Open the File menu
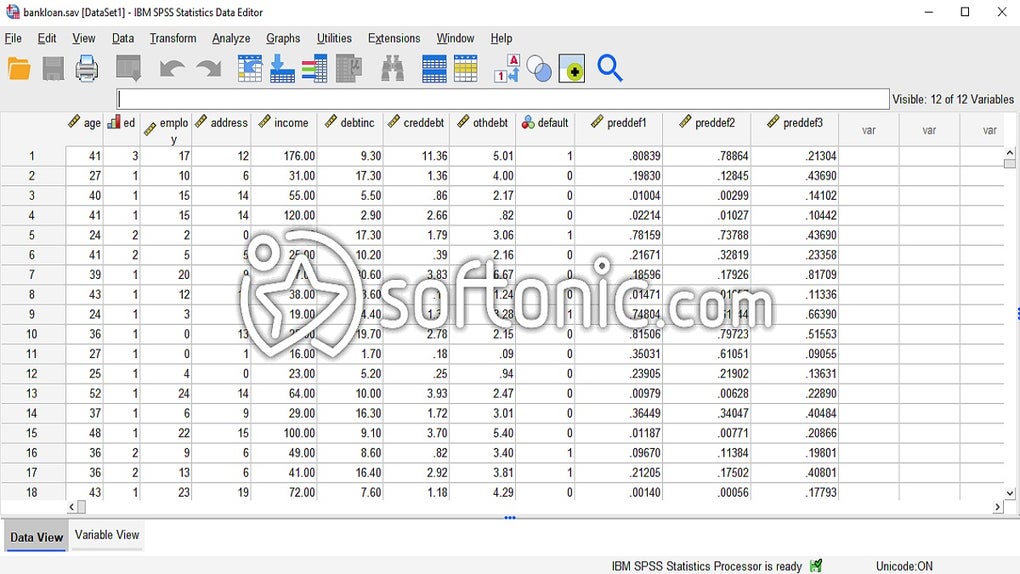Image resolution: width=1020 pixels, height=574 pixels. coord(13,38)
